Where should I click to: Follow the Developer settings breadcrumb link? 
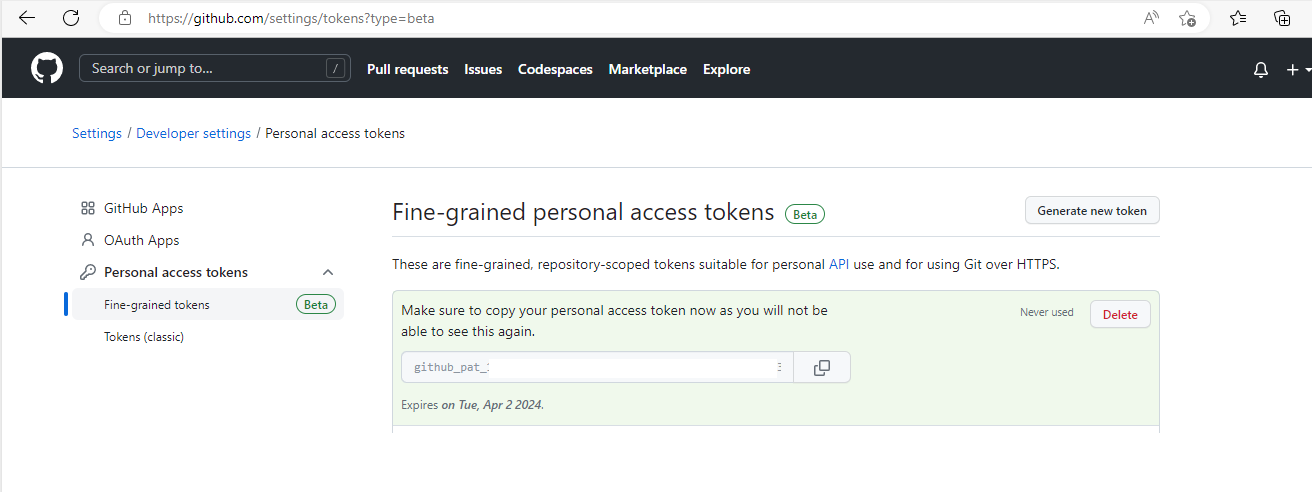click(194, 133)
